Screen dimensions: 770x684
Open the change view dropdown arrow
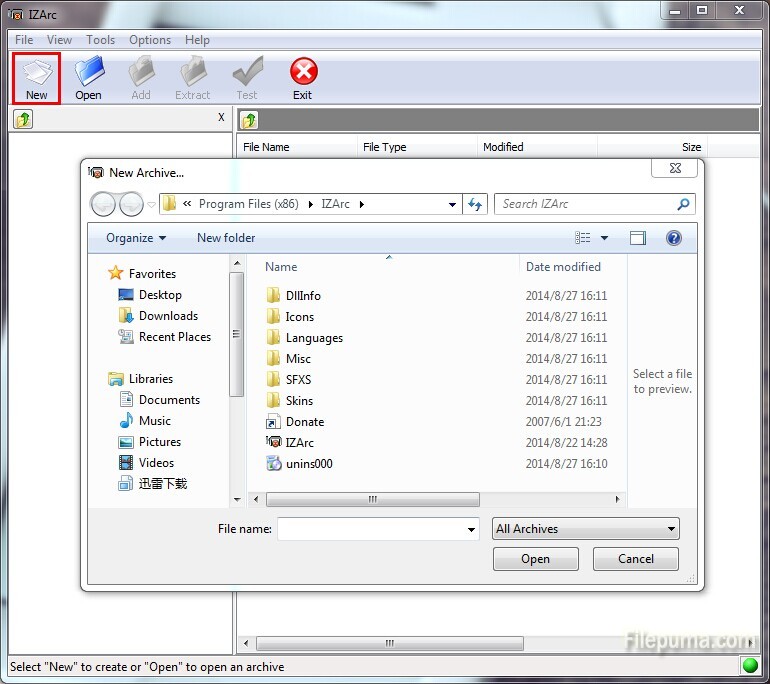pyautogui.click(x=604, y=238)
